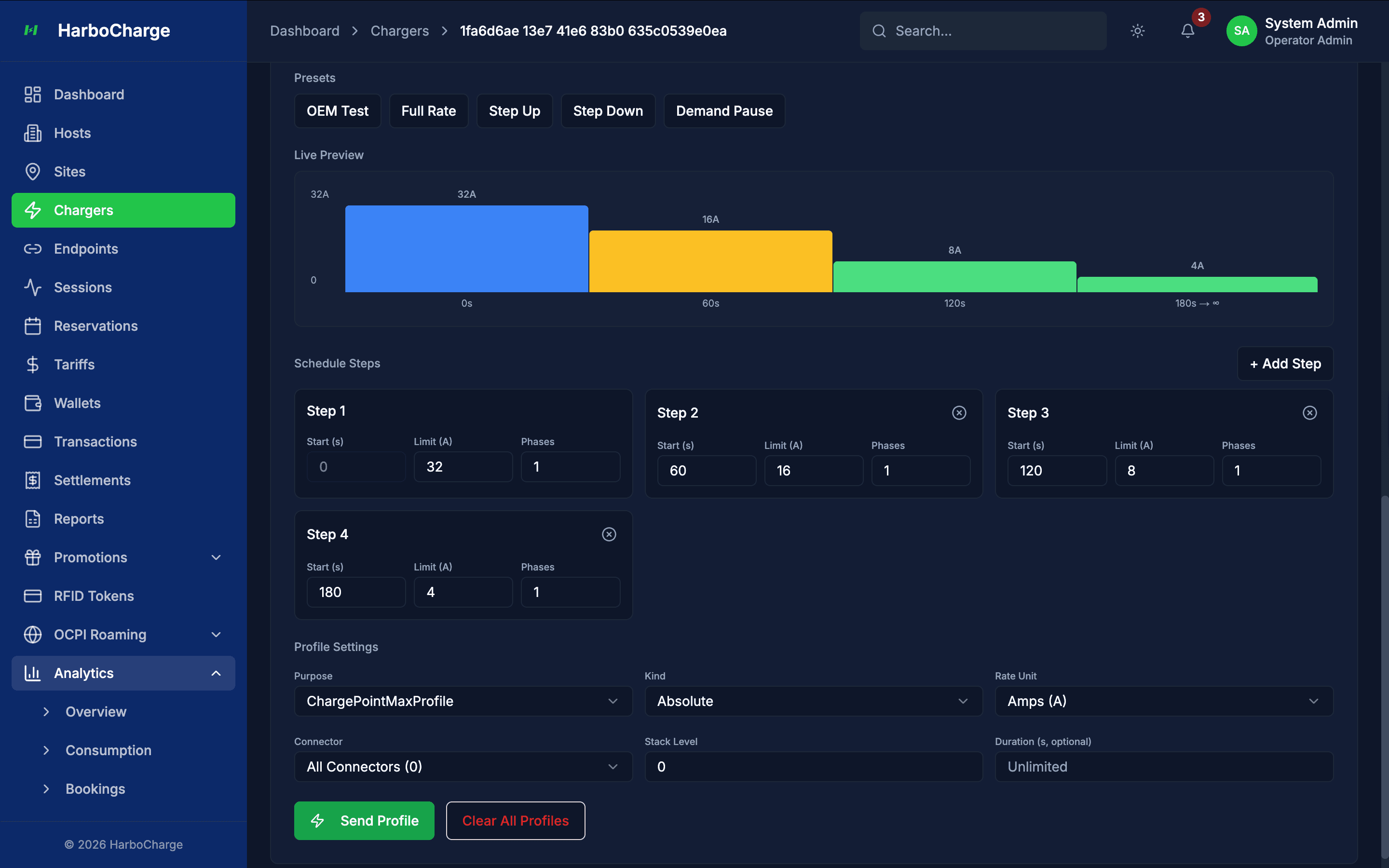Navigate to Dashboard via the breadcrumb
Viewport: 1389px width, 868px height.
click(304, 31)
